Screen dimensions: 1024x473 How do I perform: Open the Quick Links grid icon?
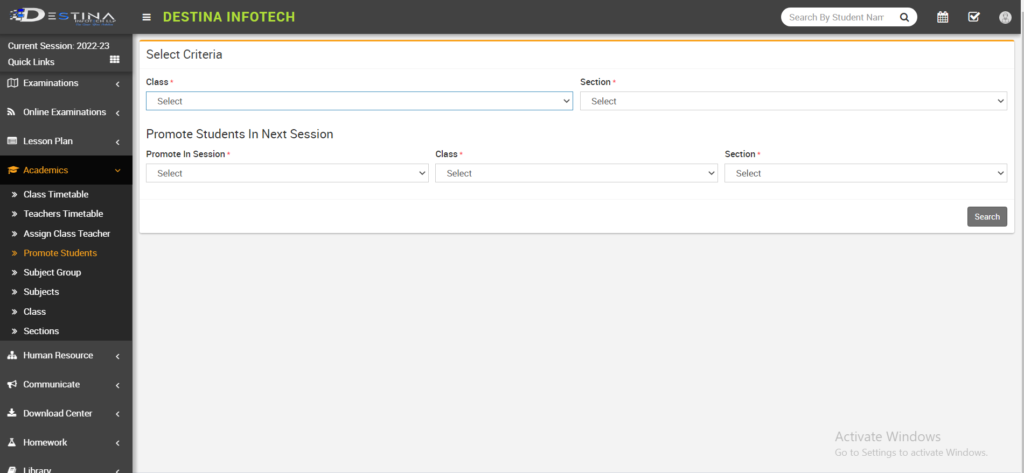[x=114, y=61]
